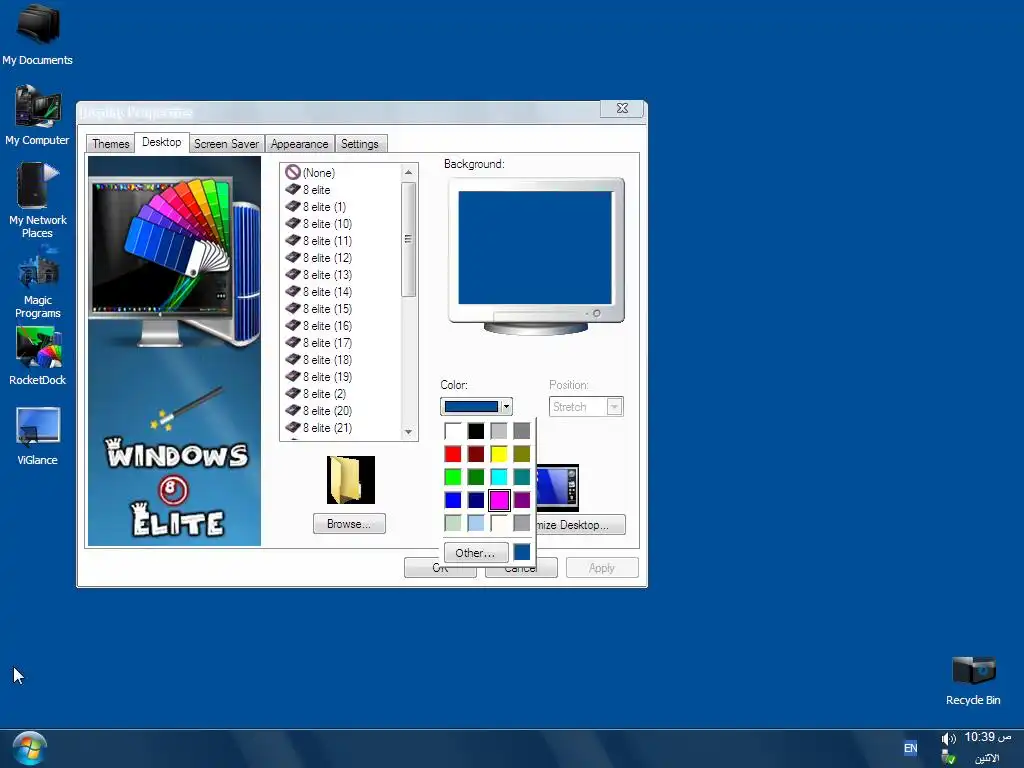
Task: Open the Screen Saver tab
Action: pos(226,144)
